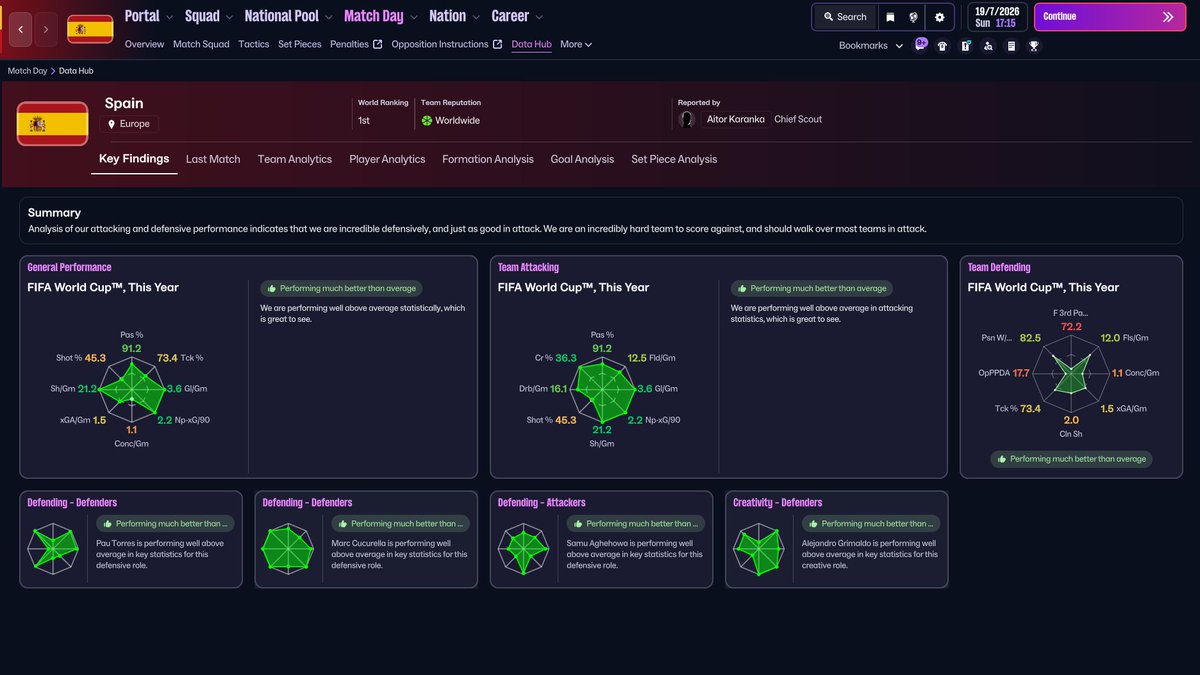Click the General Performance card title
Viewport: 1200px width, 675px height.
tap(69, 268)
